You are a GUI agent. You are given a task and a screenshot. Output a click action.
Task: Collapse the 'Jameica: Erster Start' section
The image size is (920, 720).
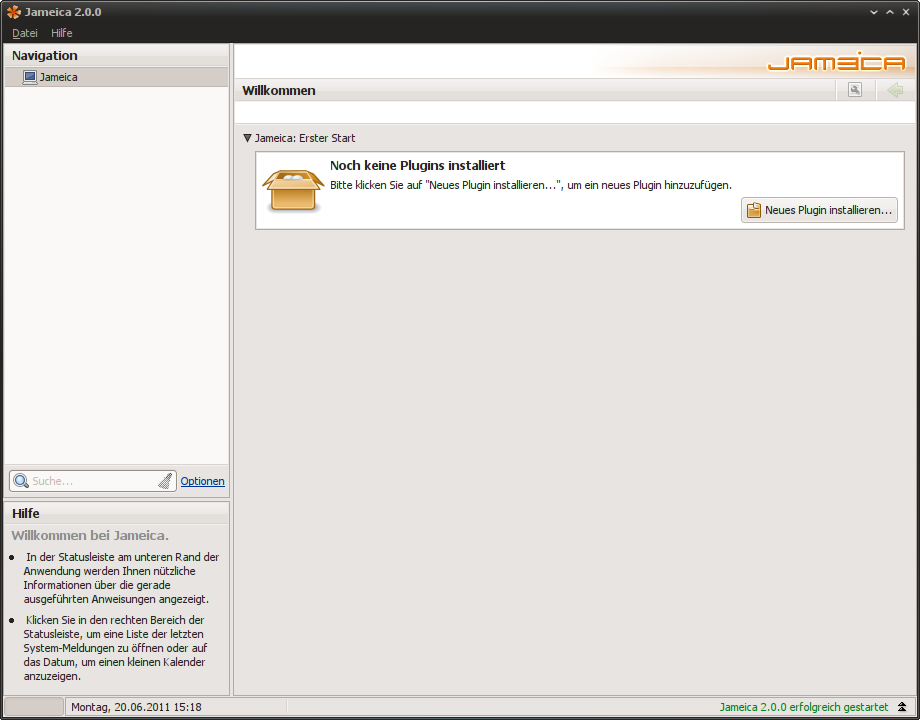(x=247, y=138)
